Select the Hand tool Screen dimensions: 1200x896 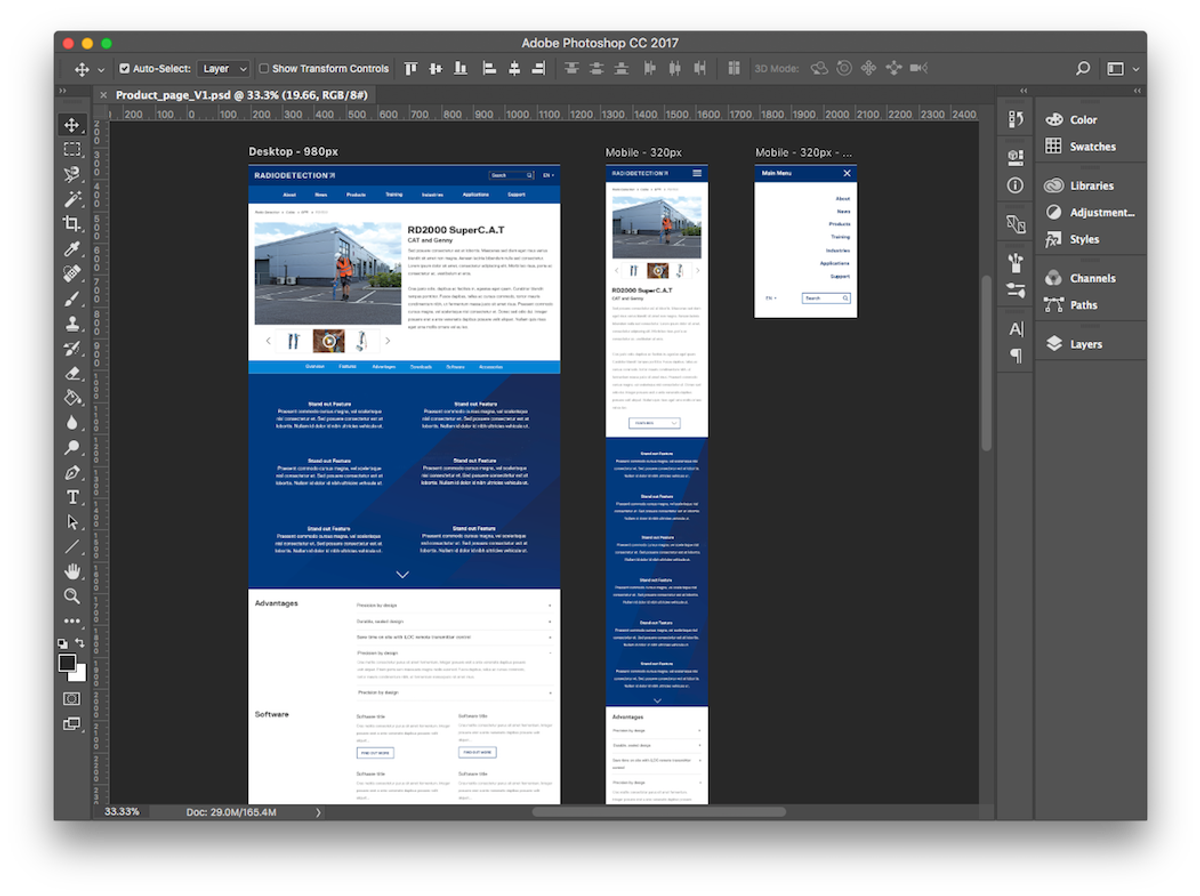coord(72,571)
